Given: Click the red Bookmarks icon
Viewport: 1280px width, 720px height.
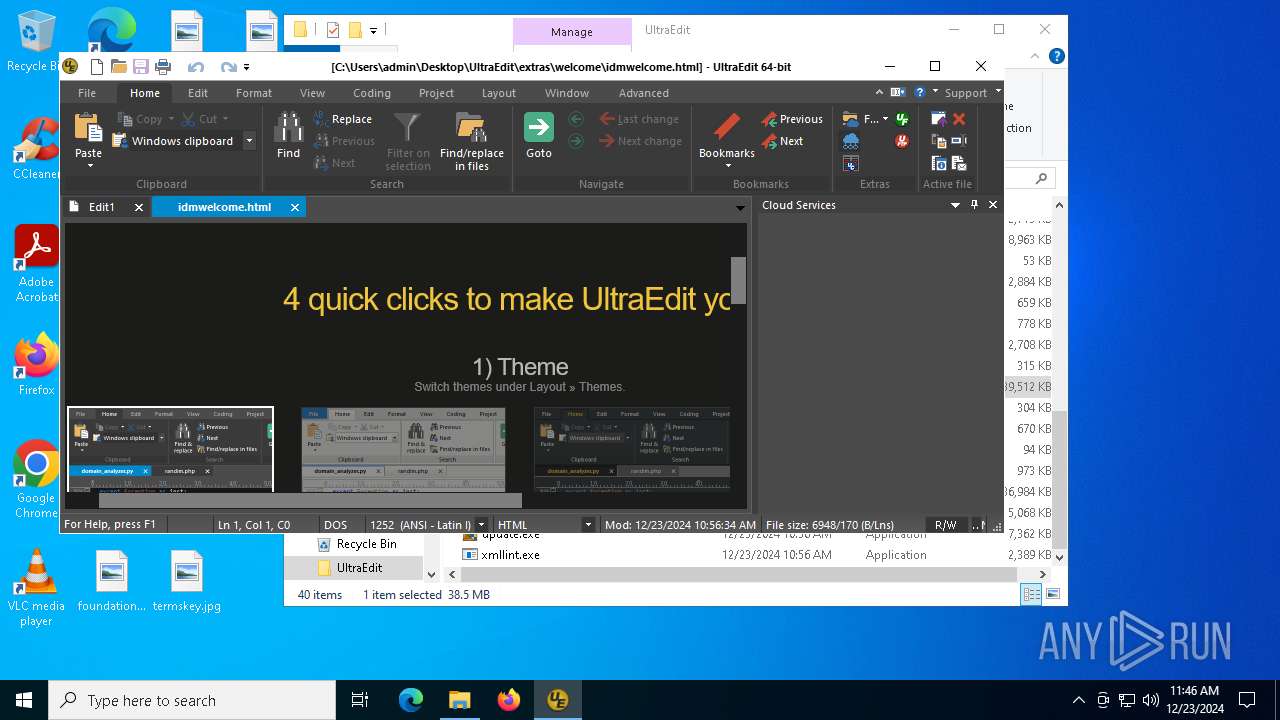Looking at the screenshot, I should coord(727,127).
